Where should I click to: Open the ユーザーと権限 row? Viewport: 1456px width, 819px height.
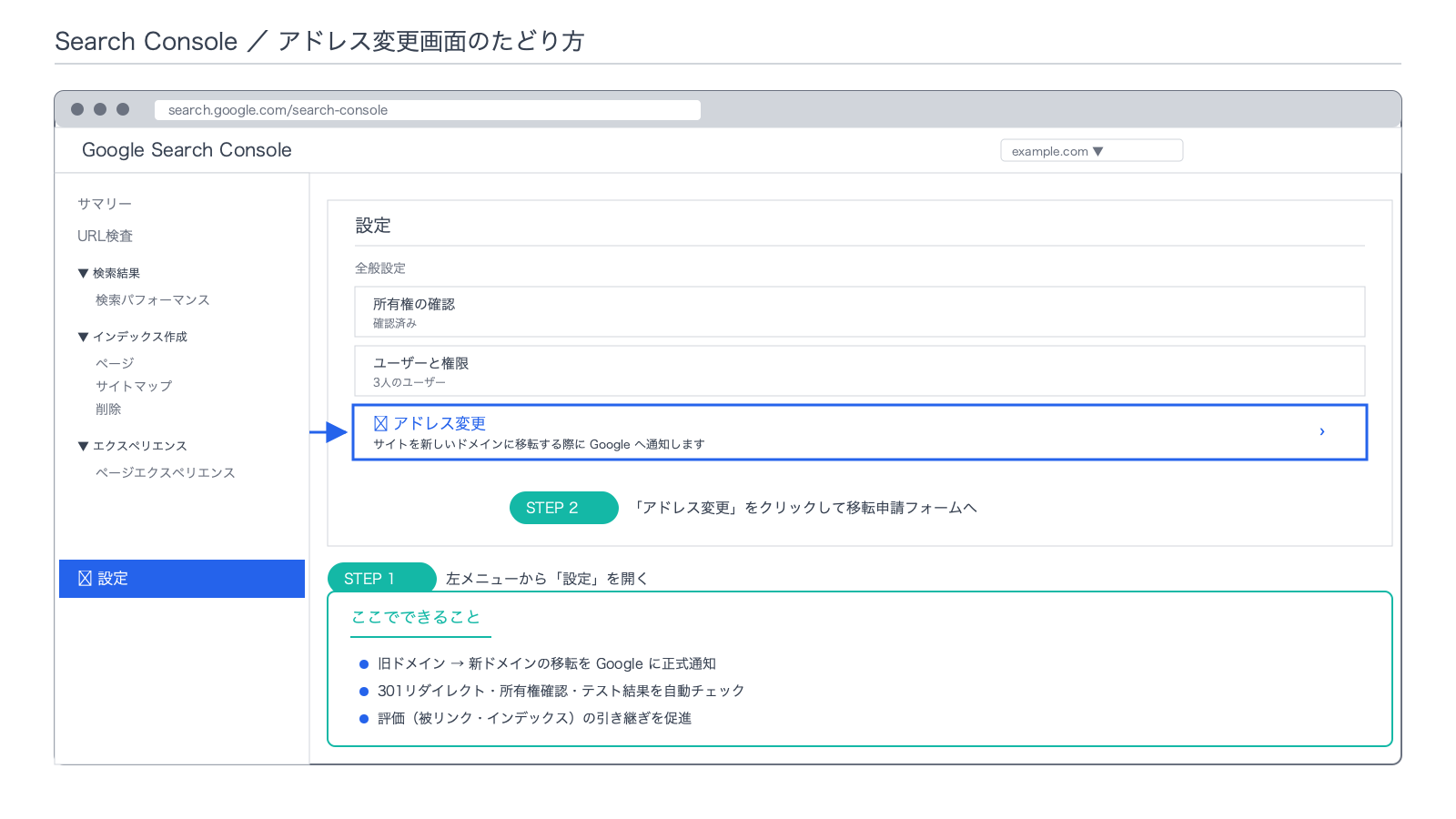pos(859,371)
